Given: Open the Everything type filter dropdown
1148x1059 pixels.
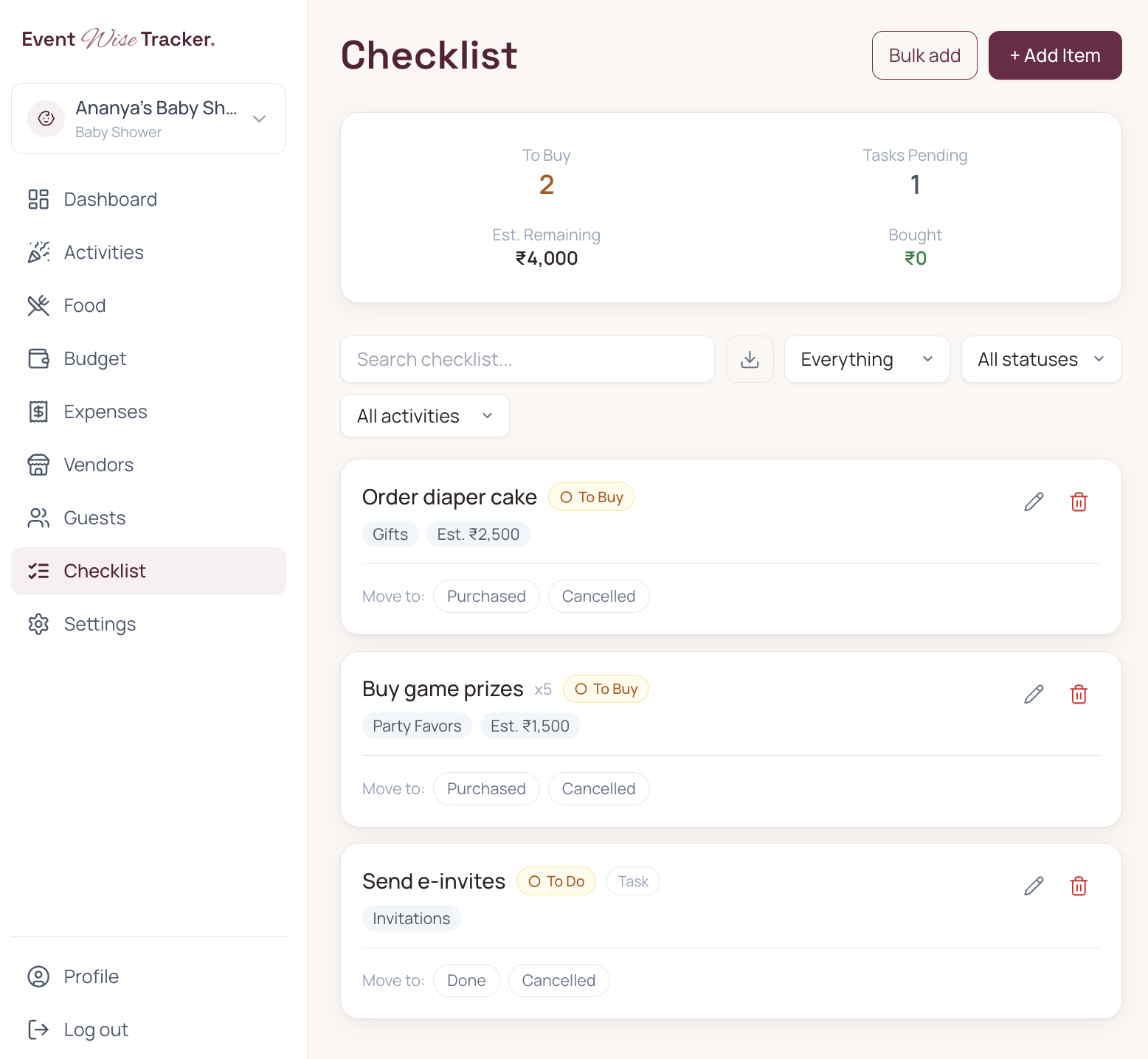Looking at the screenshot, I should [x=867, y=359].
